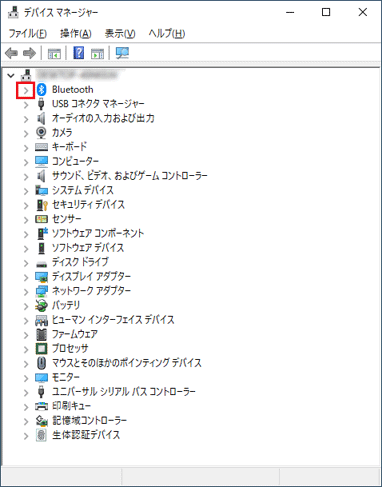Click the セキュリティ デバイス key icon
382x487 pixels.
point(42,205)
